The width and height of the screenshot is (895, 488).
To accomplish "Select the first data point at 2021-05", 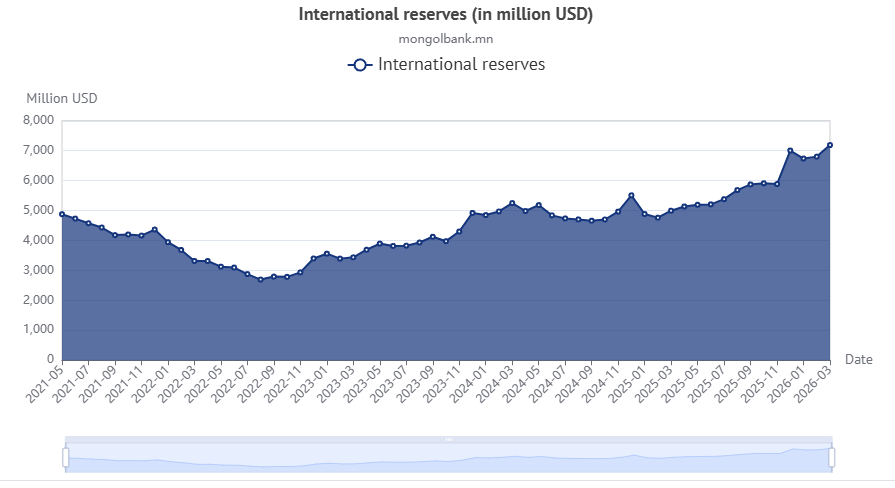I will 62,214.
